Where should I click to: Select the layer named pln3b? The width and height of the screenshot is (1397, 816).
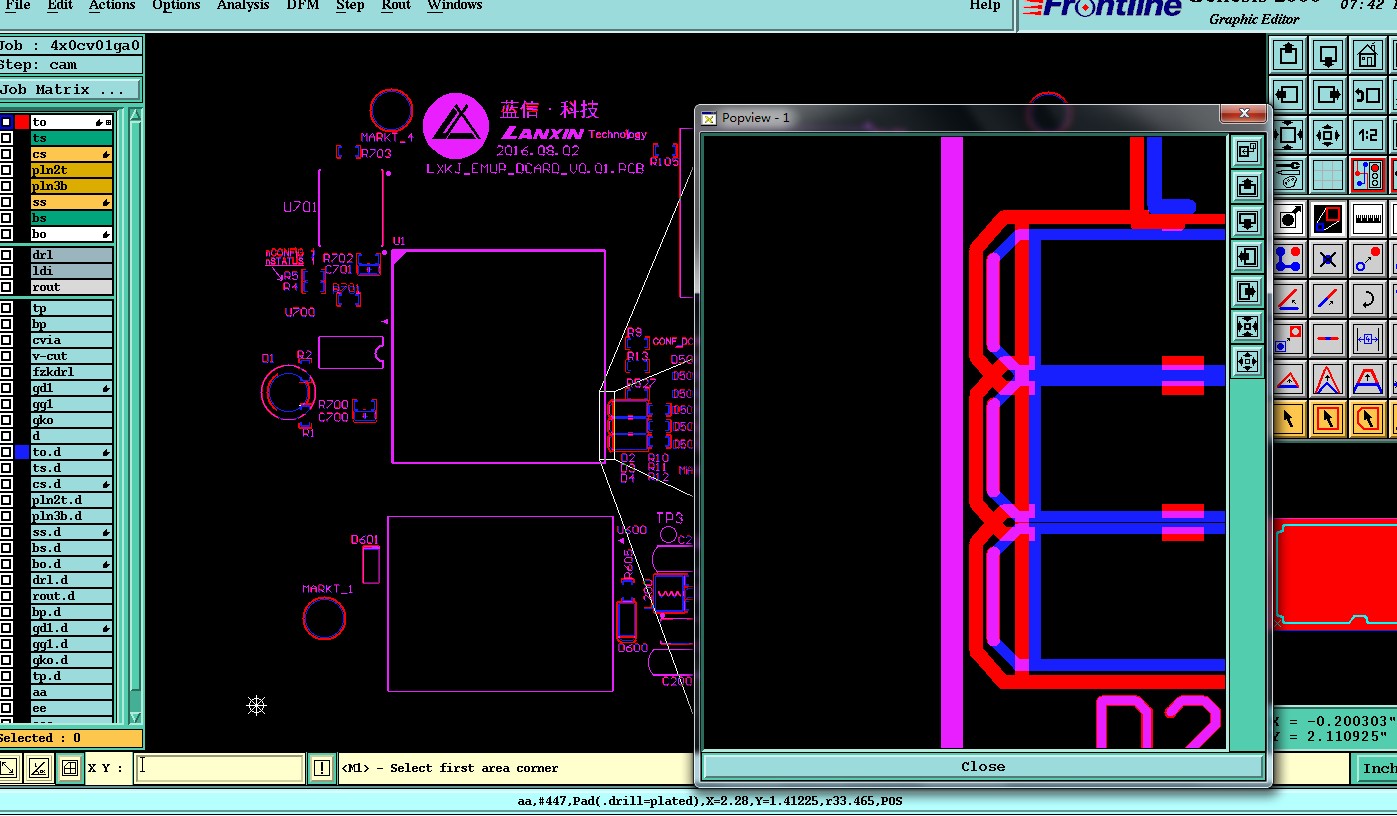pos(71,186)
